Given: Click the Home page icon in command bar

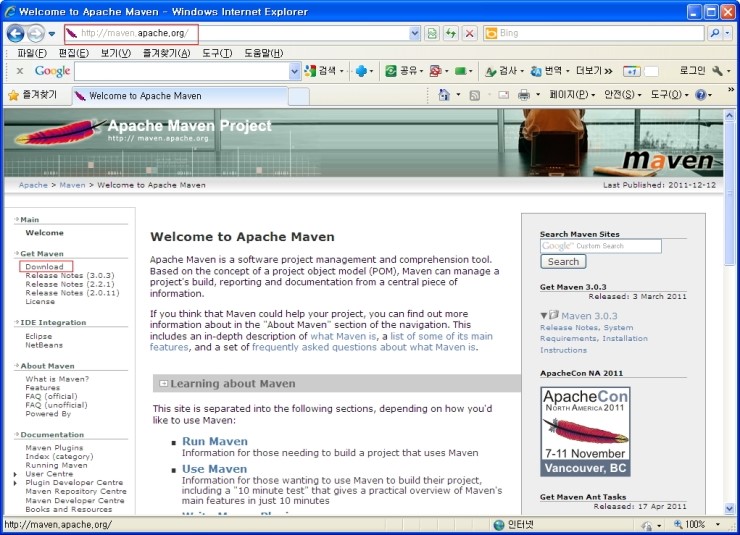Looking at the screenshot, I should [x=444, y=95].
